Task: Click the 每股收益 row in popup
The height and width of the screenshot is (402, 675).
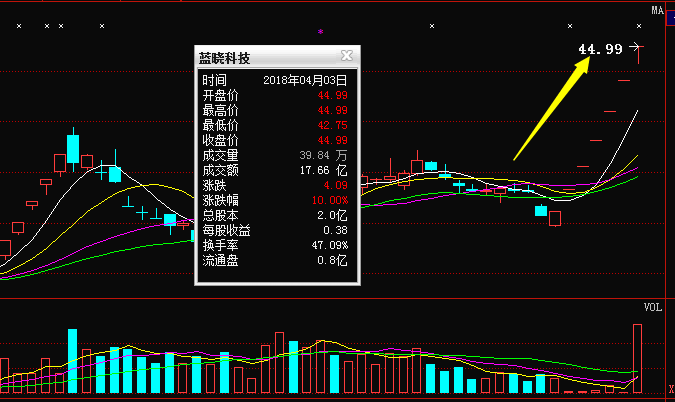Action: (275, 230)
